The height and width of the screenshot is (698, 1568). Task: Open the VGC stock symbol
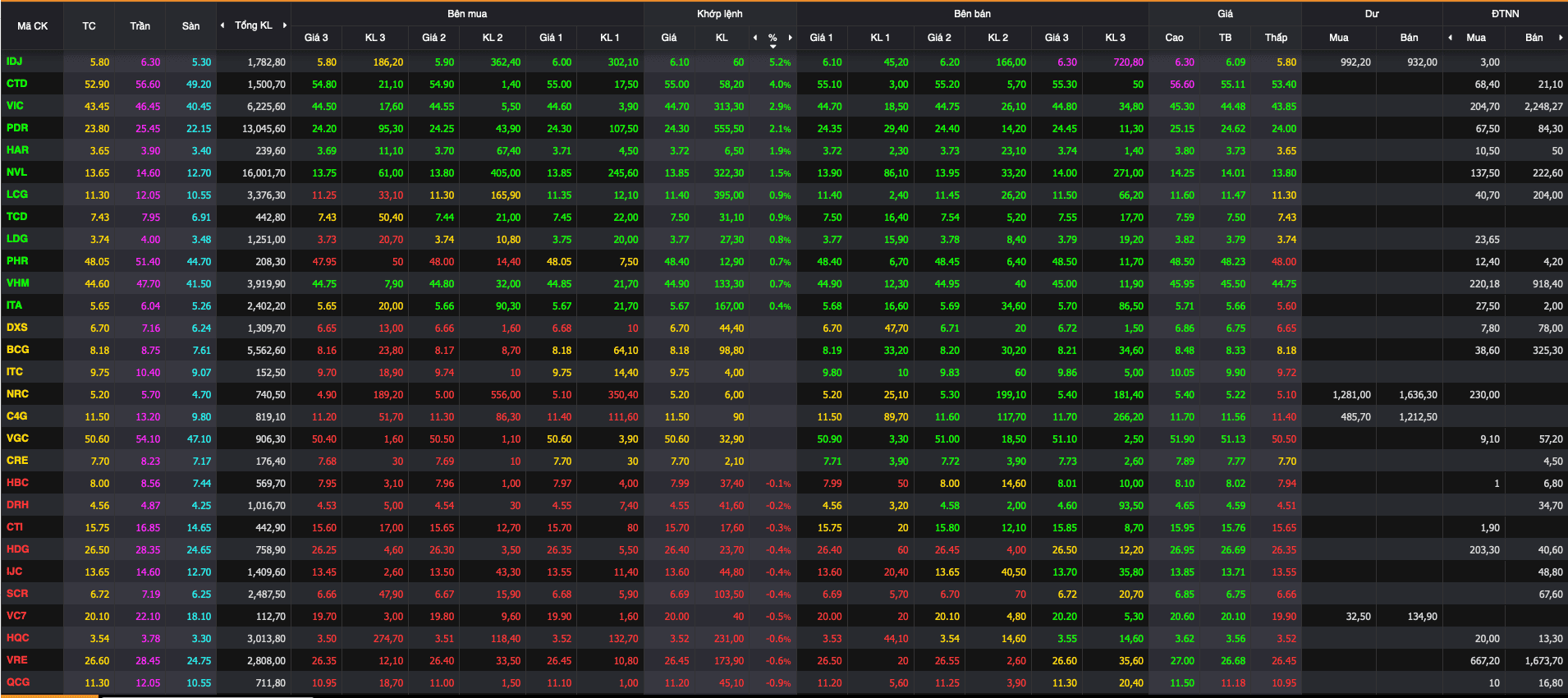click(17, 439)
